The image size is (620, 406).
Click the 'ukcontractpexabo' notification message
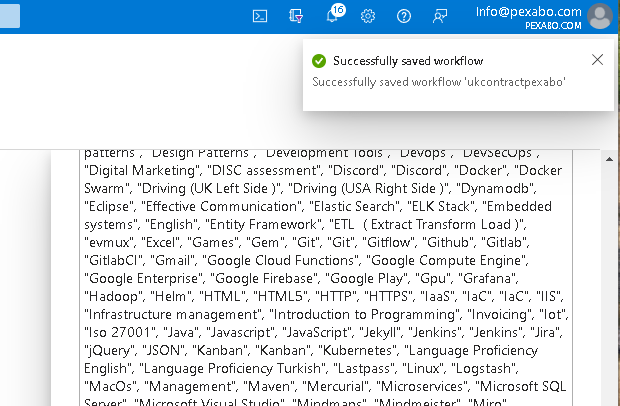point(439,82)
